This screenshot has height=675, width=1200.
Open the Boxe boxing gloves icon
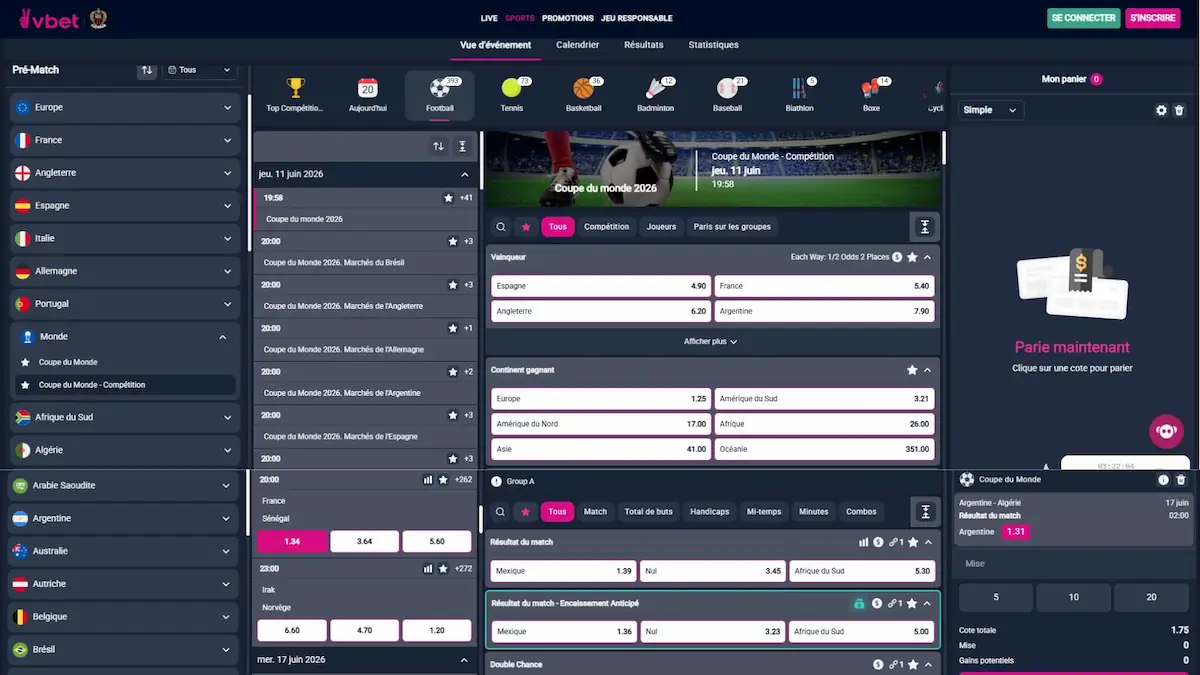(871, 88)
